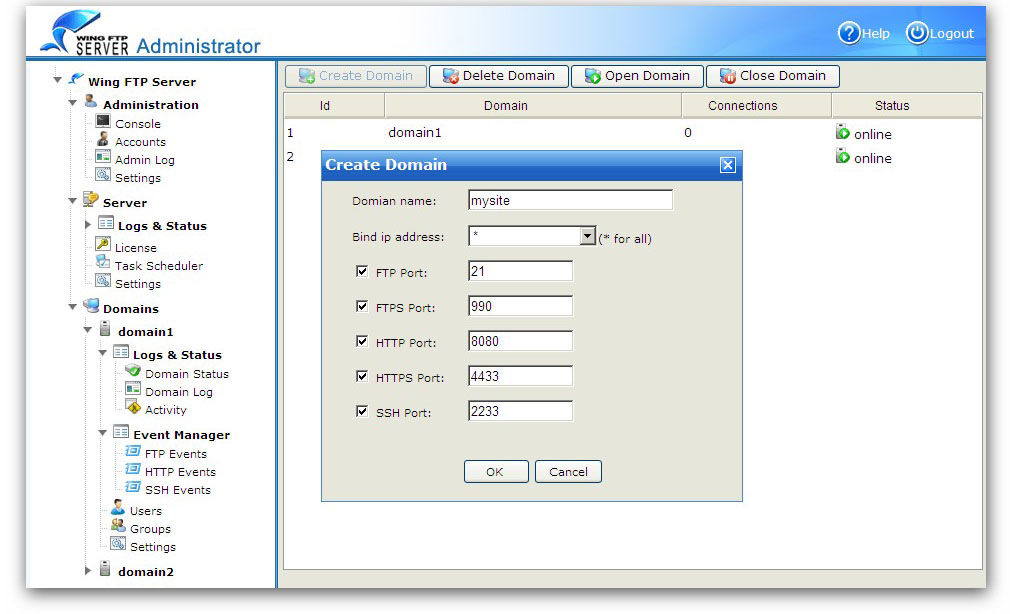
Task: Open the Bind ip address dropdown
Action: pyautogui.click(x=588, y=237)
